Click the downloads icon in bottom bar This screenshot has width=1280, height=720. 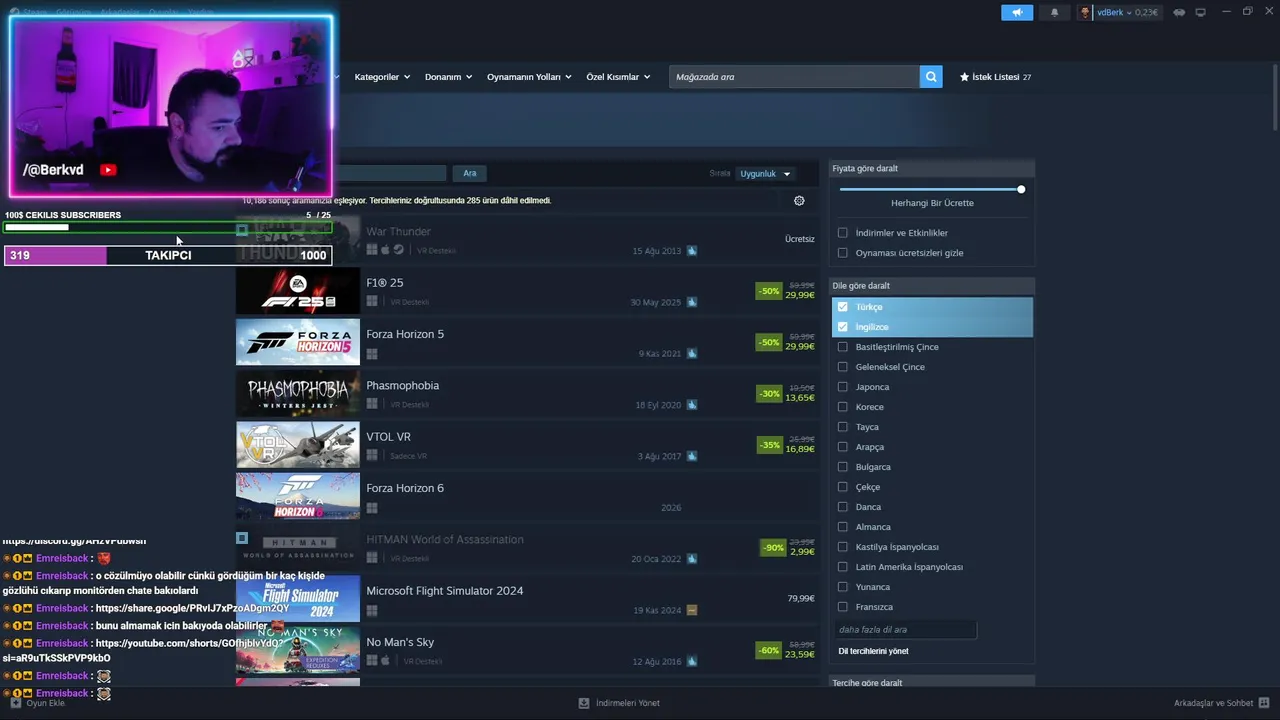(584, 703)
